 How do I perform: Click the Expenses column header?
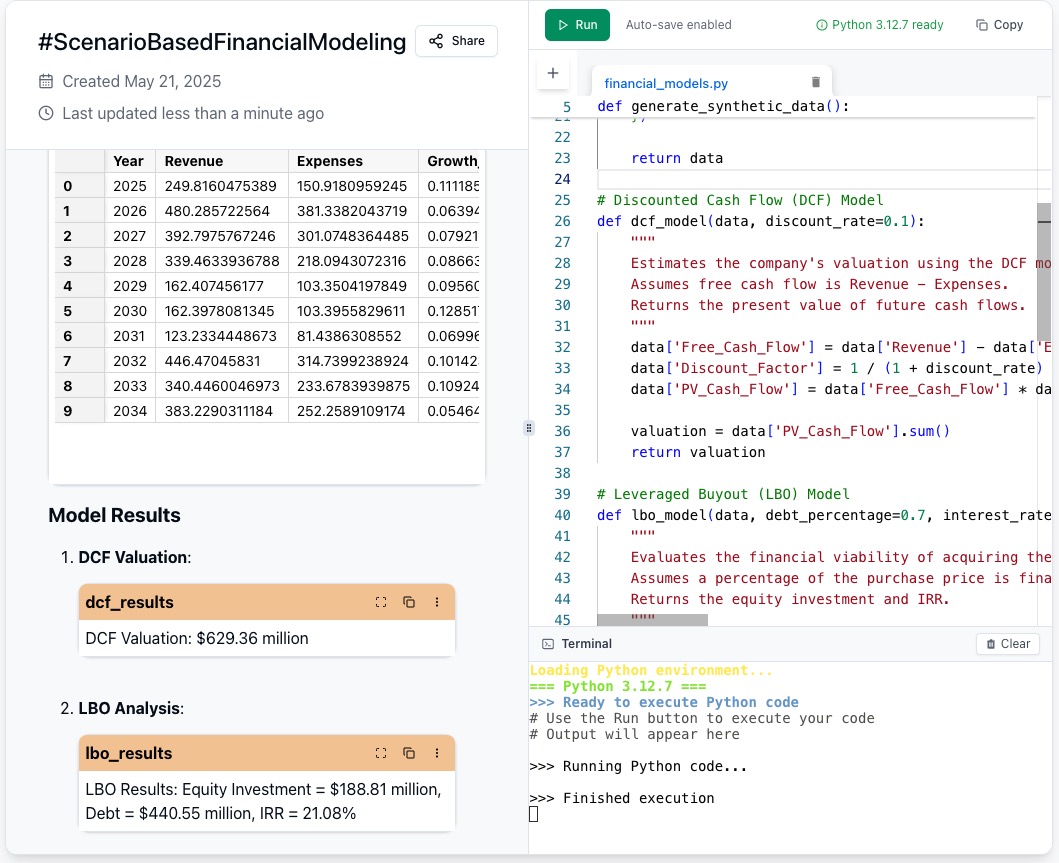tap(353, 161)
